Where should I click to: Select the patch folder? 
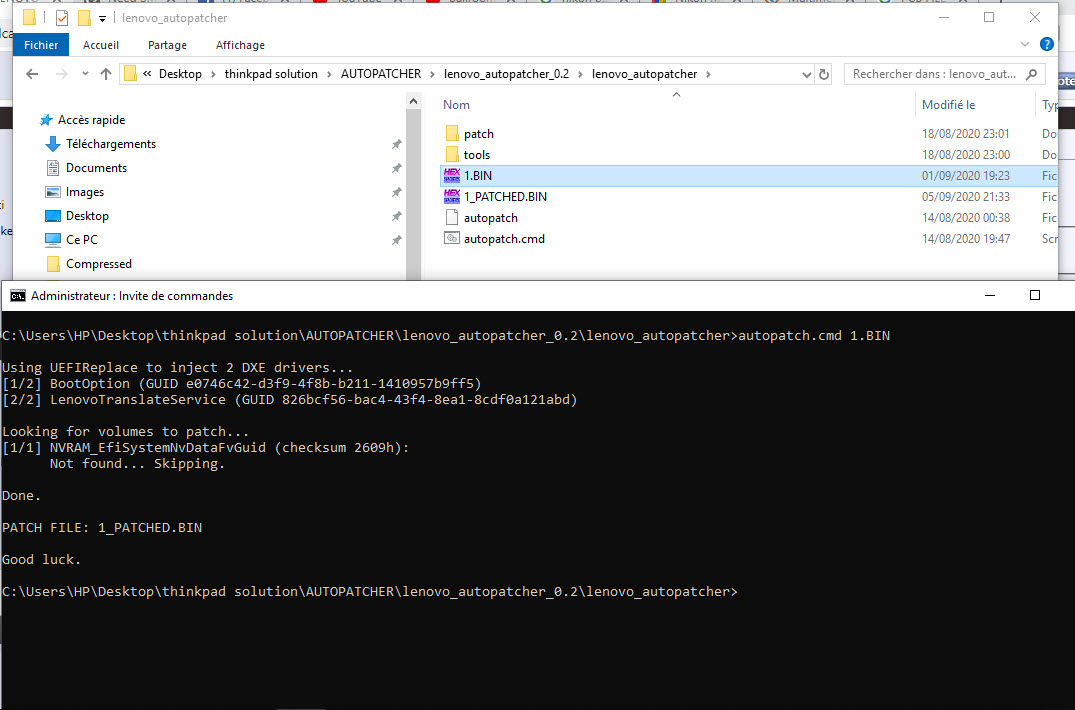click(479, 134)
